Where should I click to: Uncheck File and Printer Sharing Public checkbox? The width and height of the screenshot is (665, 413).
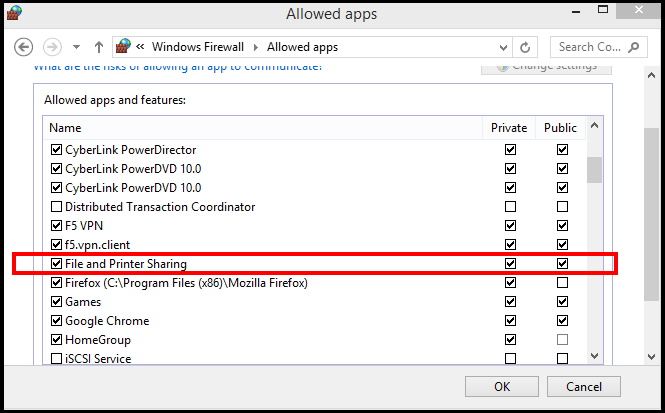pyautogui.click(x=562, y=263)
